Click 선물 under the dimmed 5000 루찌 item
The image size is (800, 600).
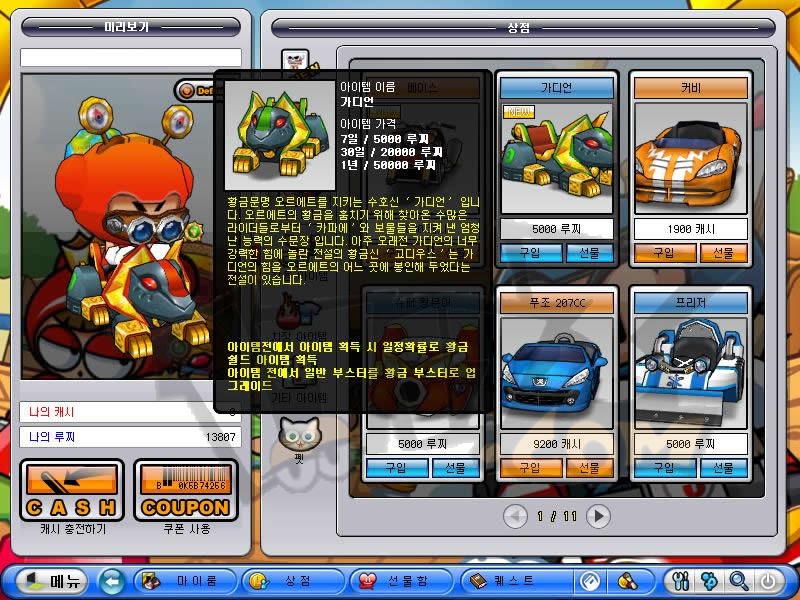coord(456,467)
